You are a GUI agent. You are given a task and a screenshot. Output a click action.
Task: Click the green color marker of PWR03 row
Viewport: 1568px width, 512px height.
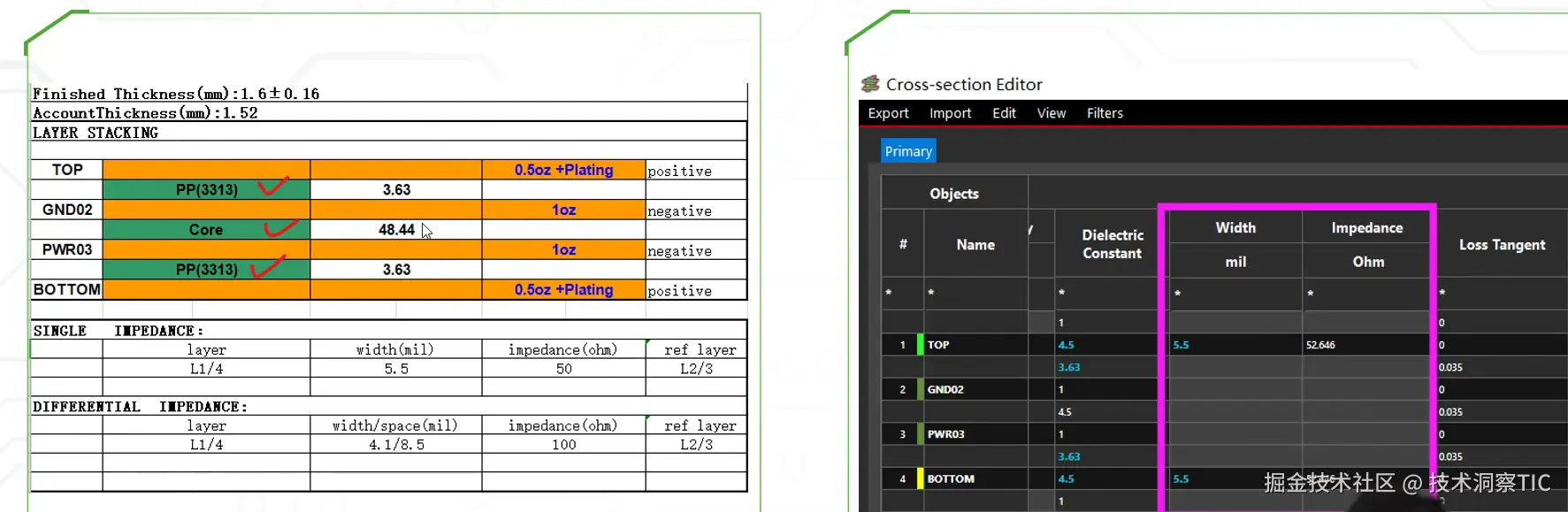click(920, 434)
